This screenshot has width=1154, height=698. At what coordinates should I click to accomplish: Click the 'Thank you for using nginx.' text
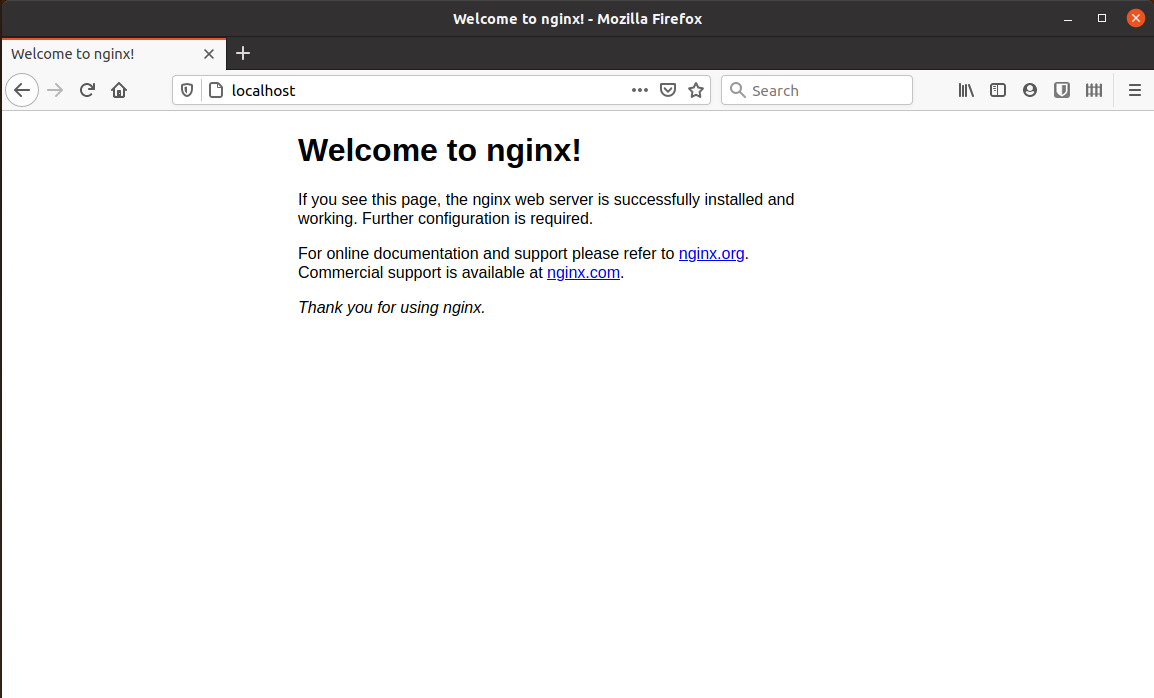(x=392, y=308)
